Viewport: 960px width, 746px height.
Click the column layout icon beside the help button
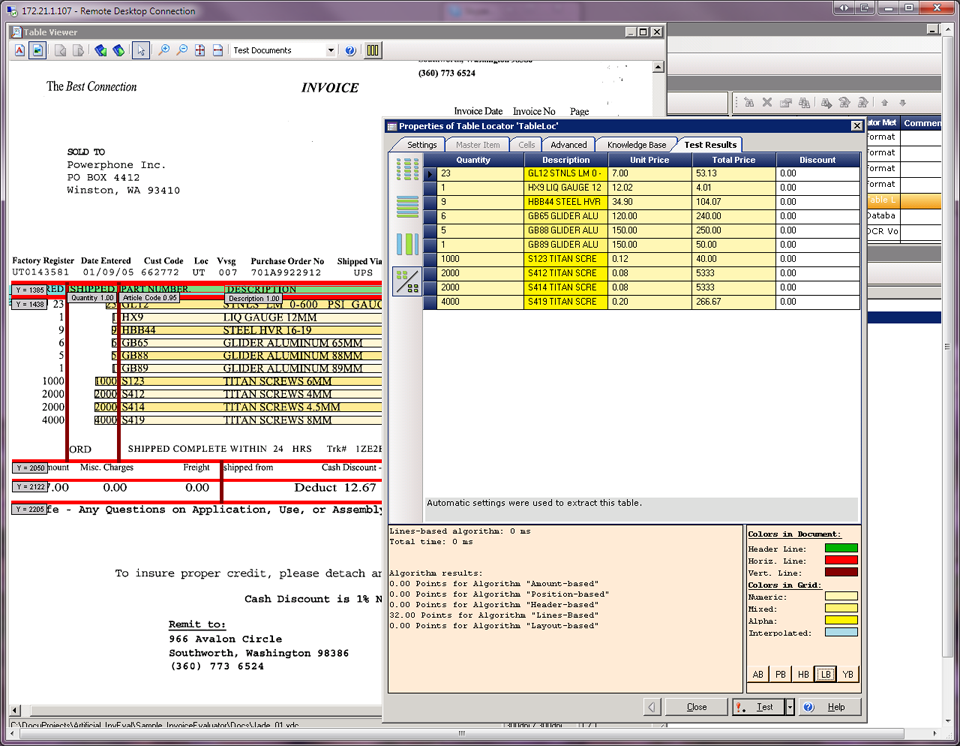coord(372,50)
